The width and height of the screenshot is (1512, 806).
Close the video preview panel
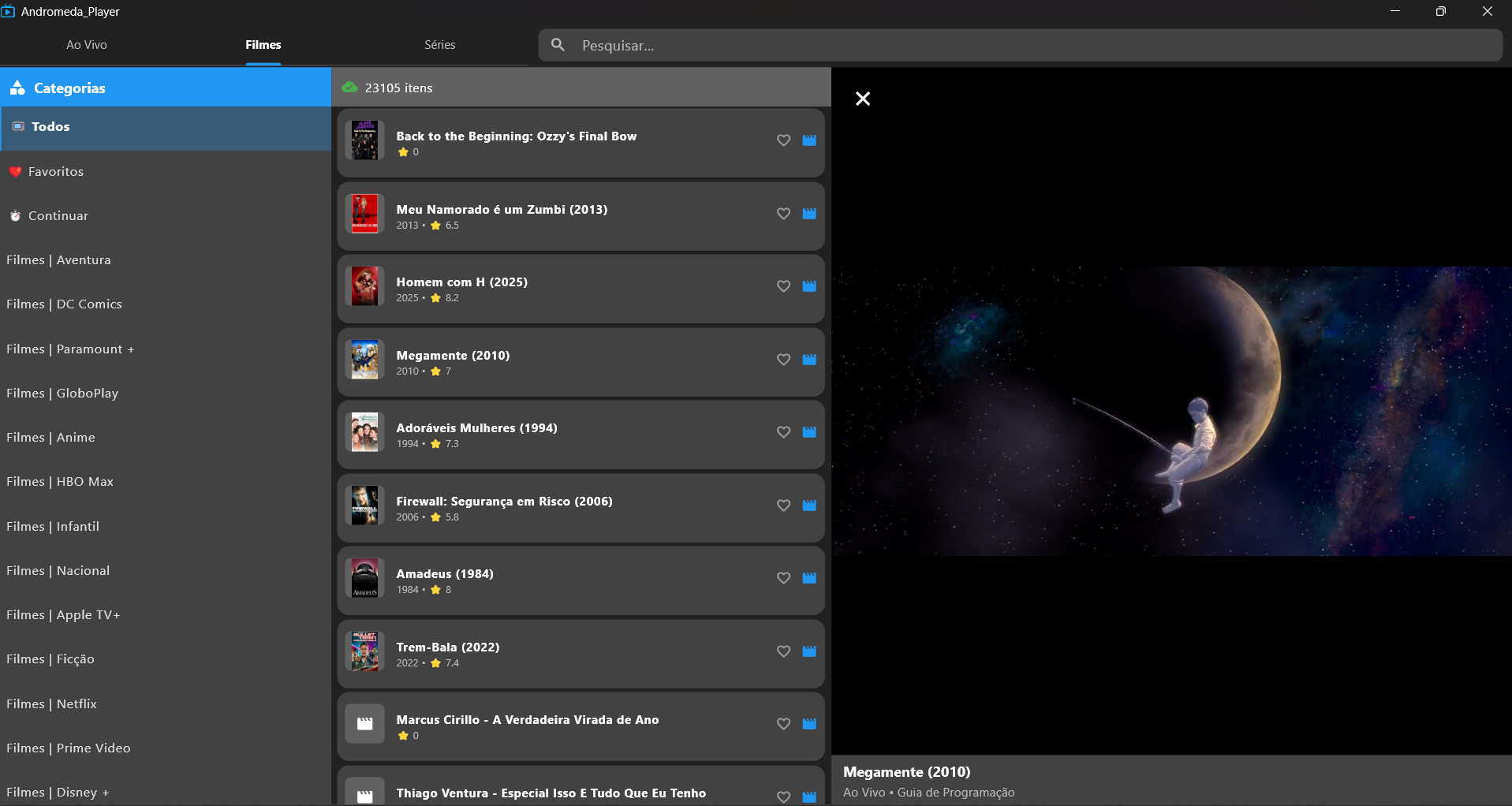(863, 99)
